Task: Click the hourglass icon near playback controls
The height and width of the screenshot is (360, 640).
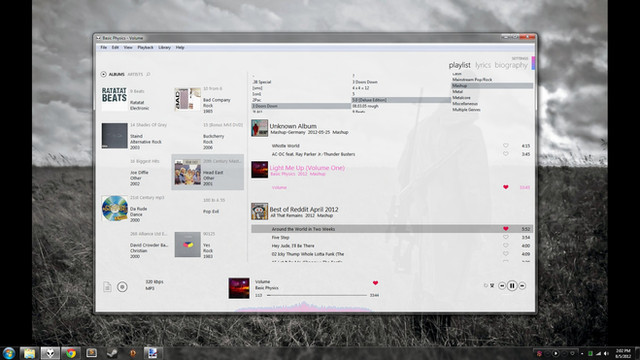Action: point(492,286)
